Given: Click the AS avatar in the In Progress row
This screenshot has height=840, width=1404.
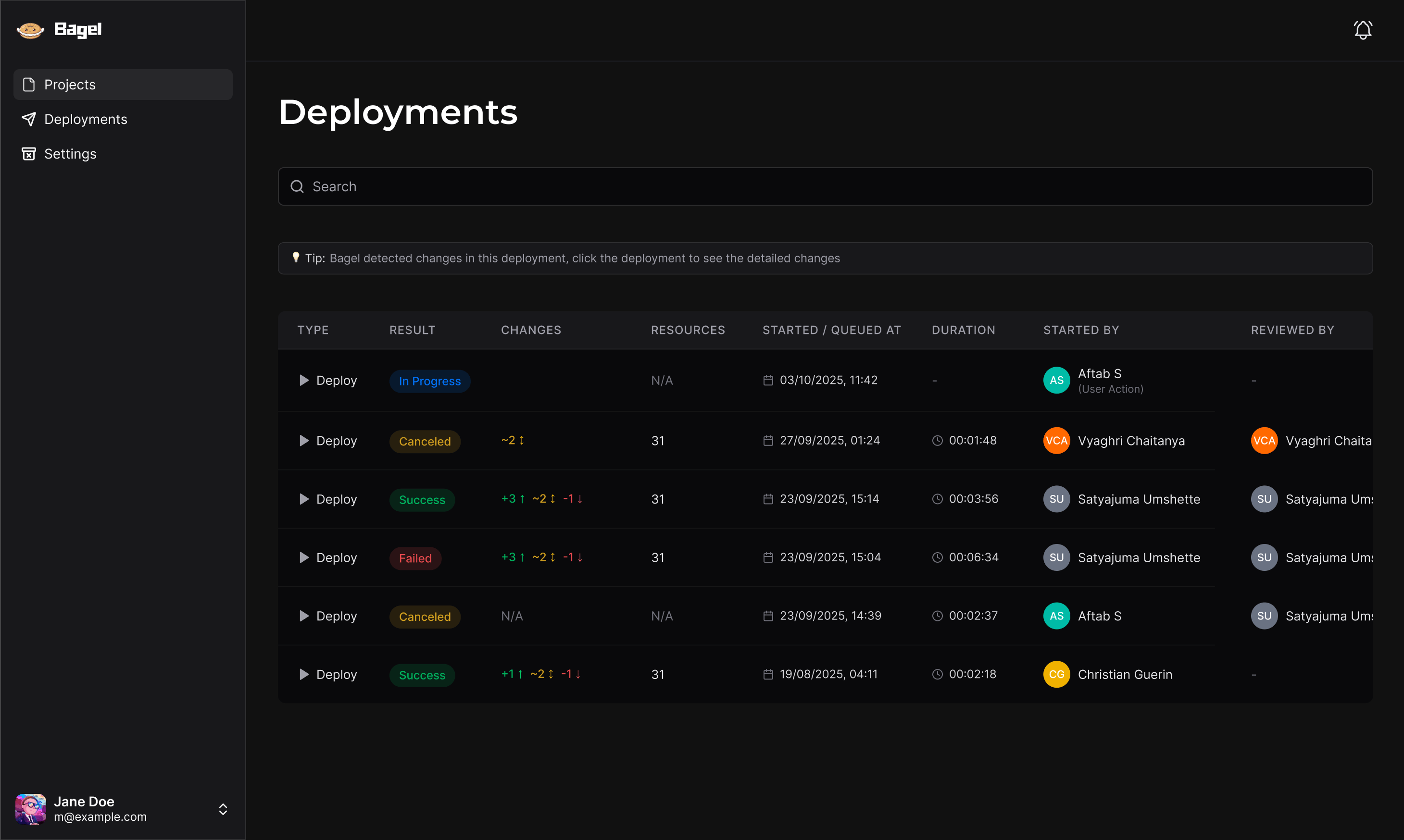Looking at the screenshot, I should (1056, 381).
